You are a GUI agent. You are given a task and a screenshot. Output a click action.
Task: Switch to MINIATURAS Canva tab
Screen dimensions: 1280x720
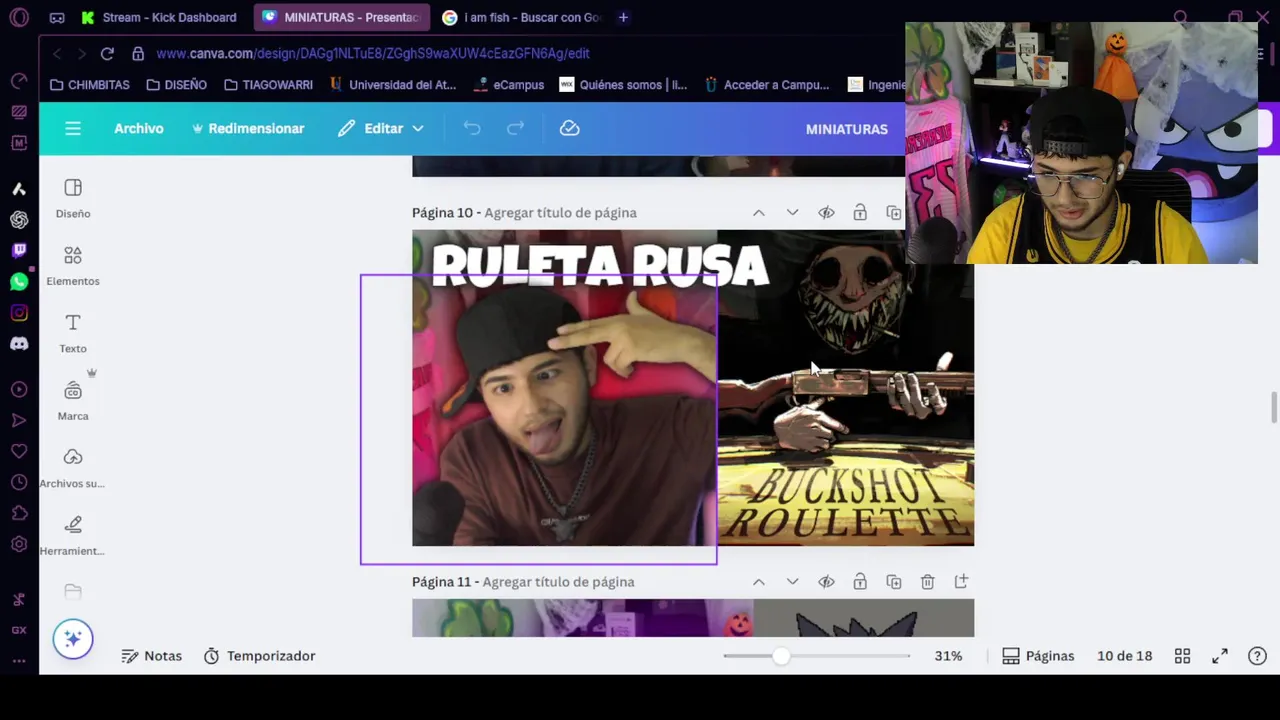(342, 17)
